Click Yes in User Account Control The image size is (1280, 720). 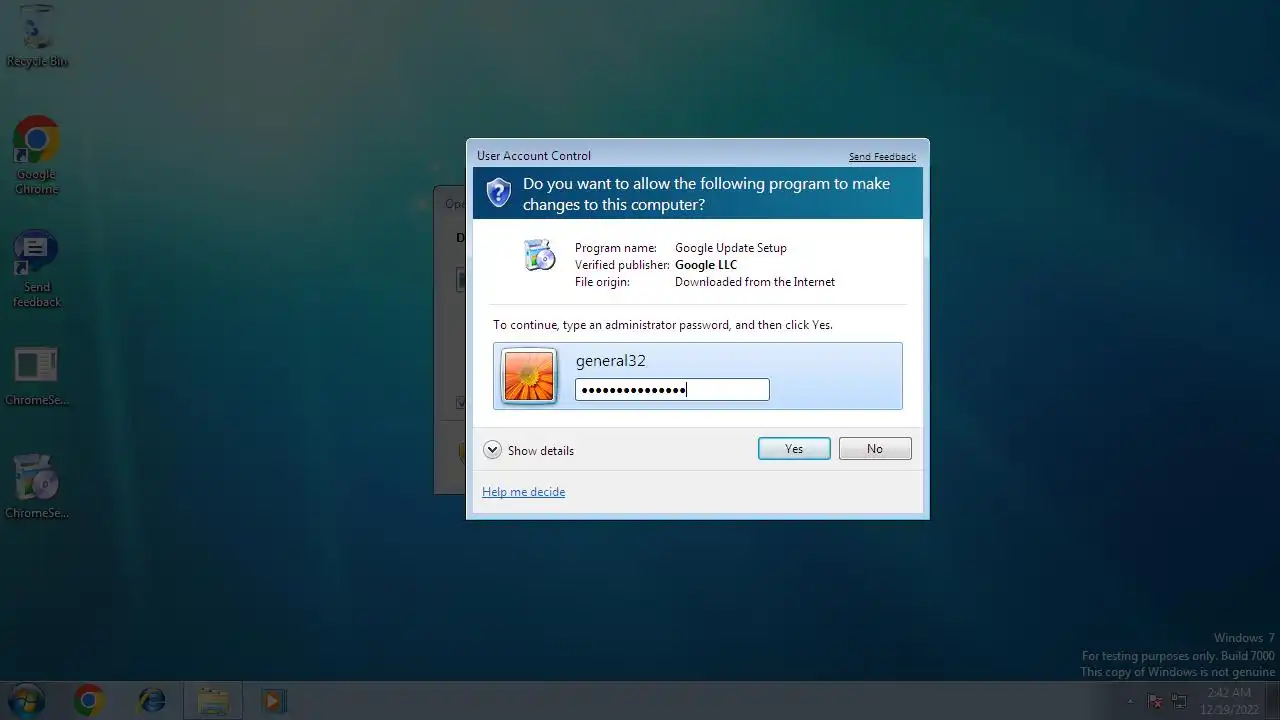pyautogui.click(x=794, y=449)
